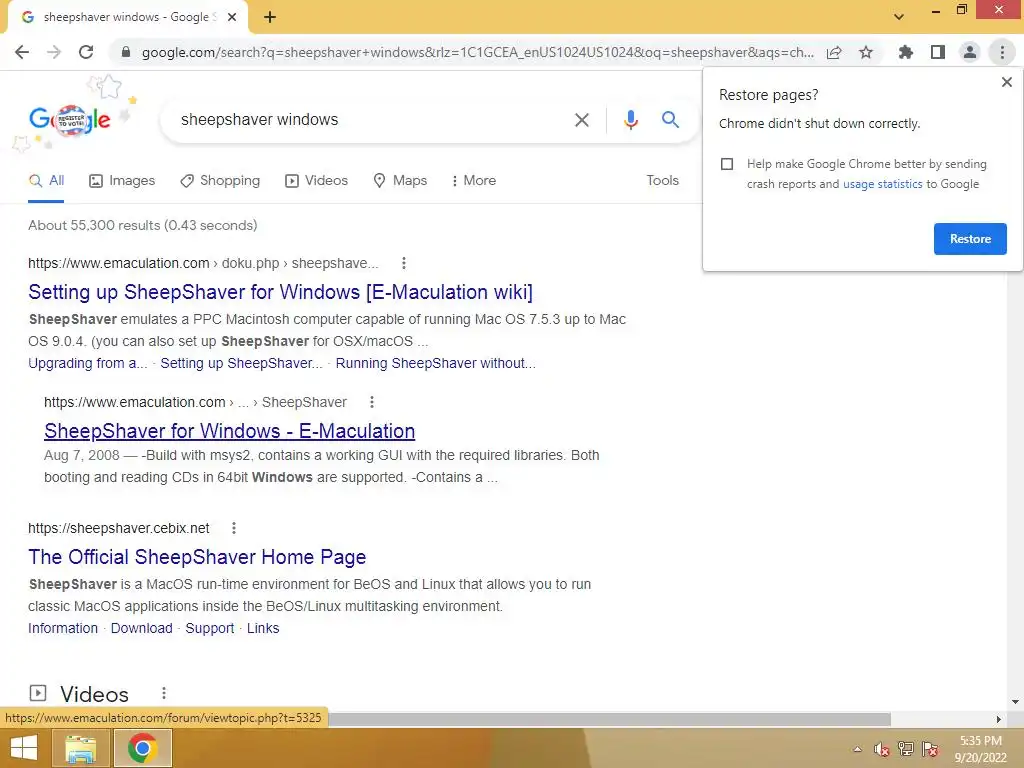View site security lock info
1024x768 pixels.
(126, 52)
